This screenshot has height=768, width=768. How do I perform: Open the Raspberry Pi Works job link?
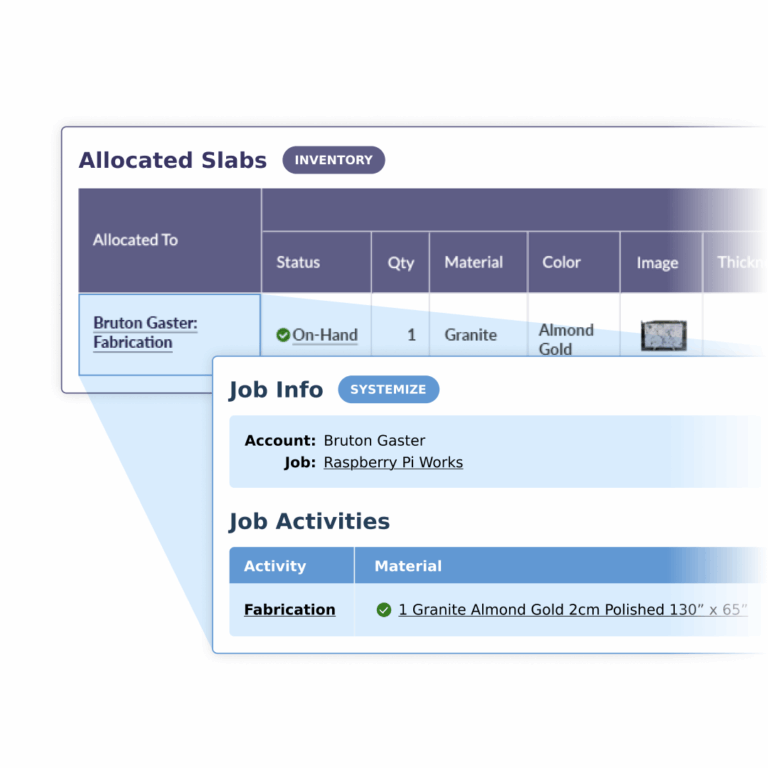tap(393, 462)
